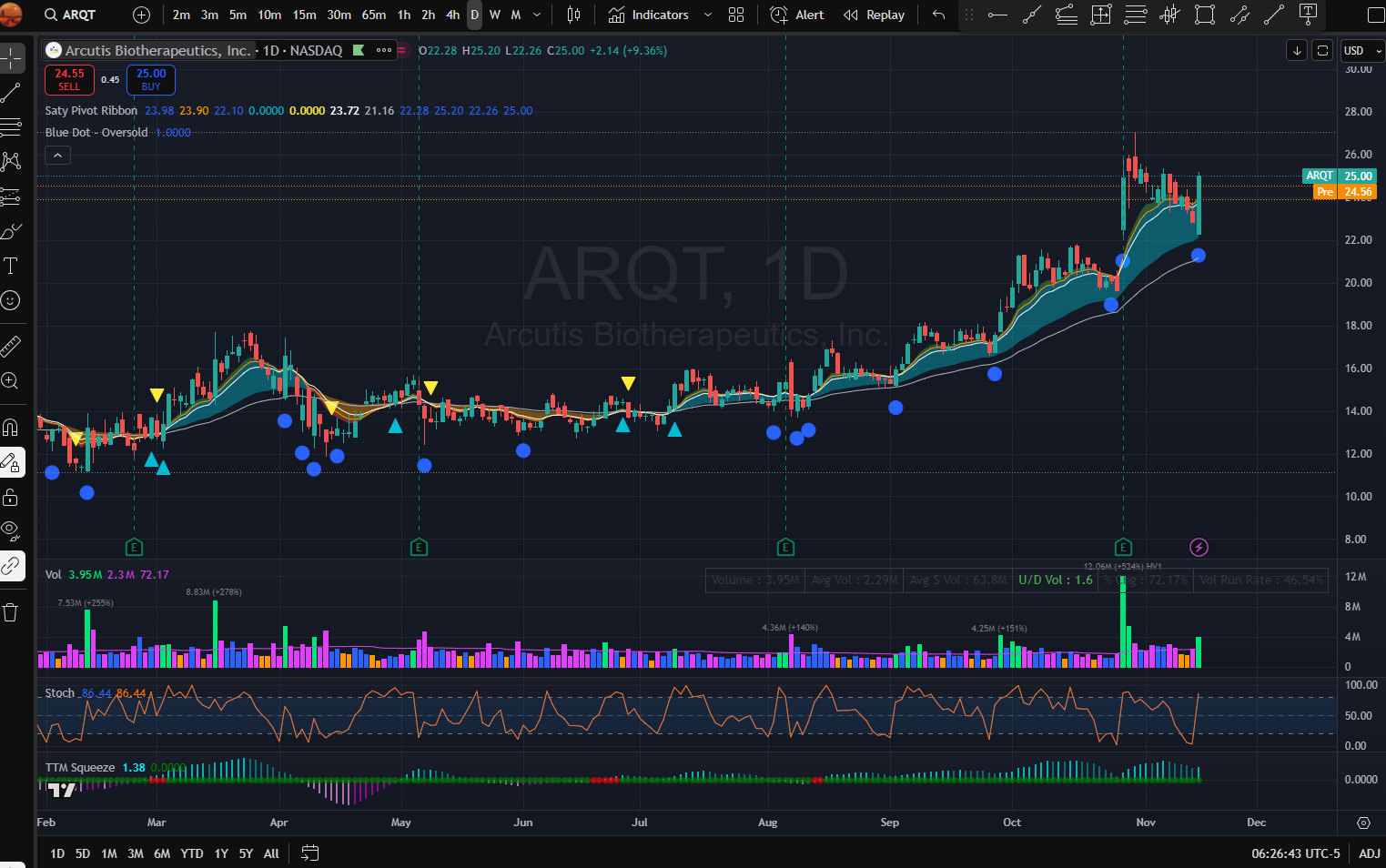
Task: Open the emoji and icons tool
Action: [11, 300]
